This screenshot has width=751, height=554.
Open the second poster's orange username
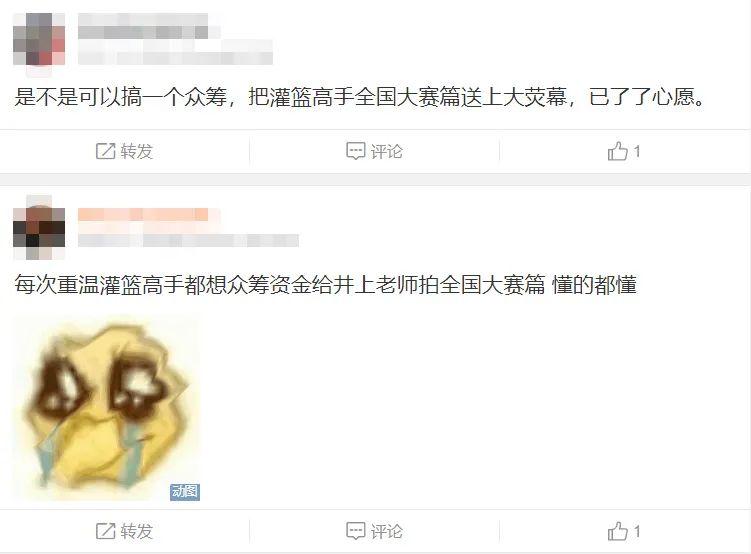click(x=143, y=215)
